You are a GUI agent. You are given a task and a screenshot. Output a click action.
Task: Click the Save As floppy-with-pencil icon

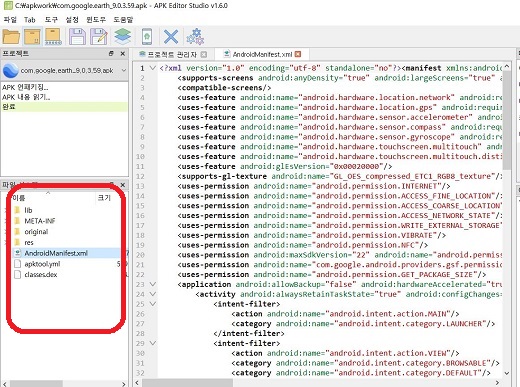pos(99,36)
